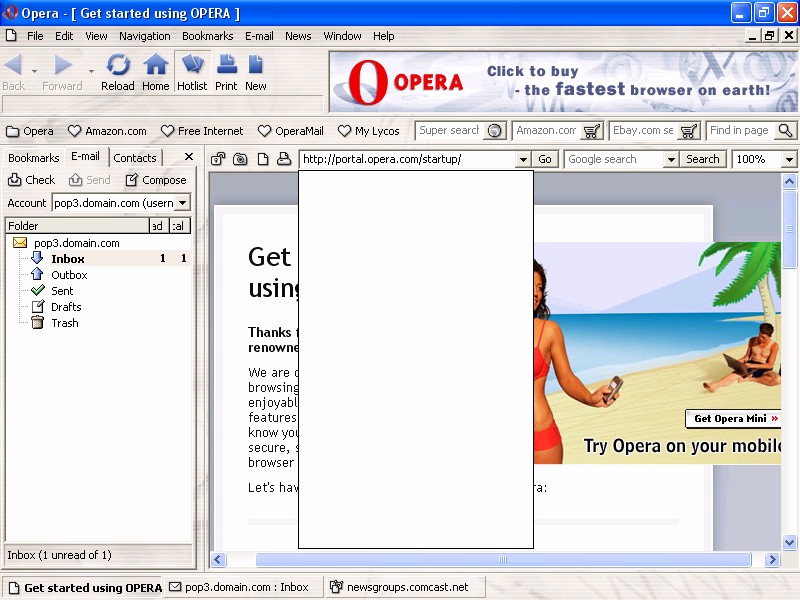Click the Print toolbar icon

pyautogui.click(x=226, y=72)
